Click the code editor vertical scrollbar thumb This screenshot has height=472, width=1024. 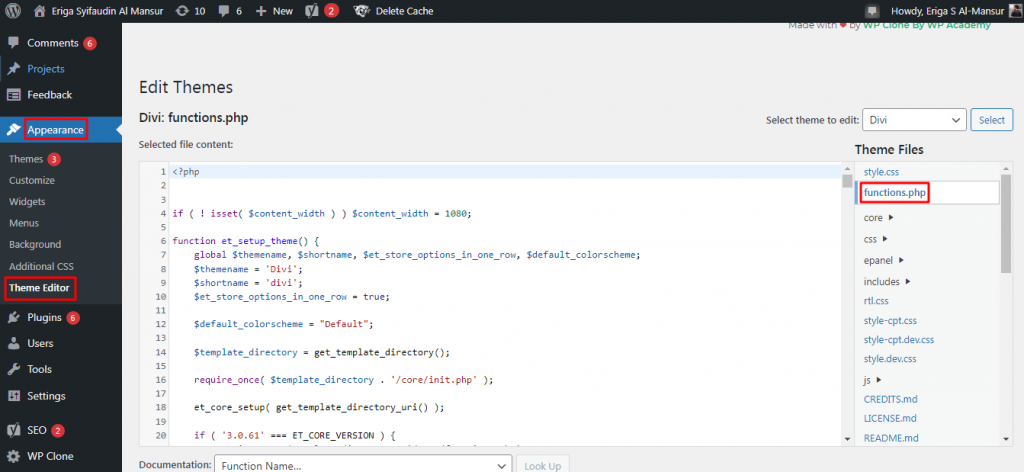[847, 181]
